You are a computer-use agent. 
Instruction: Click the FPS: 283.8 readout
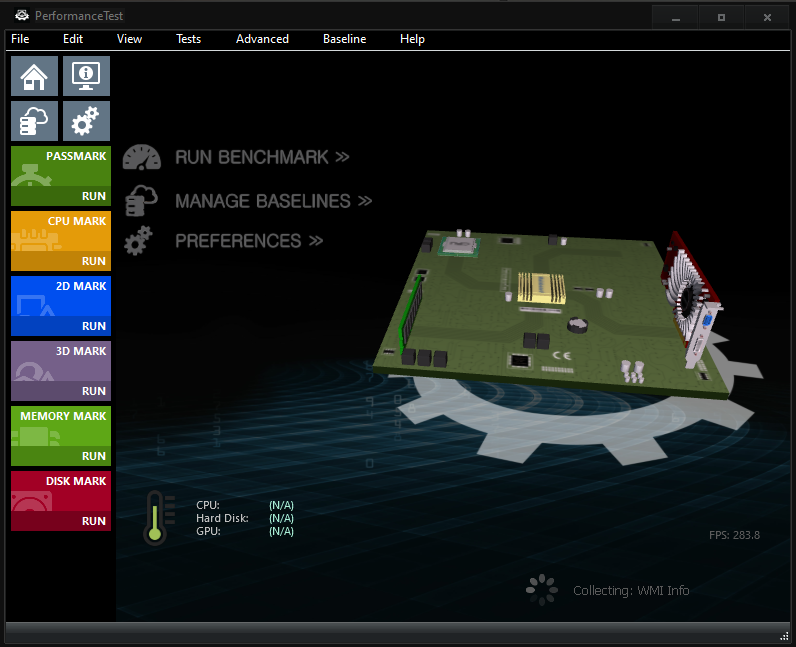coord(734,535)
